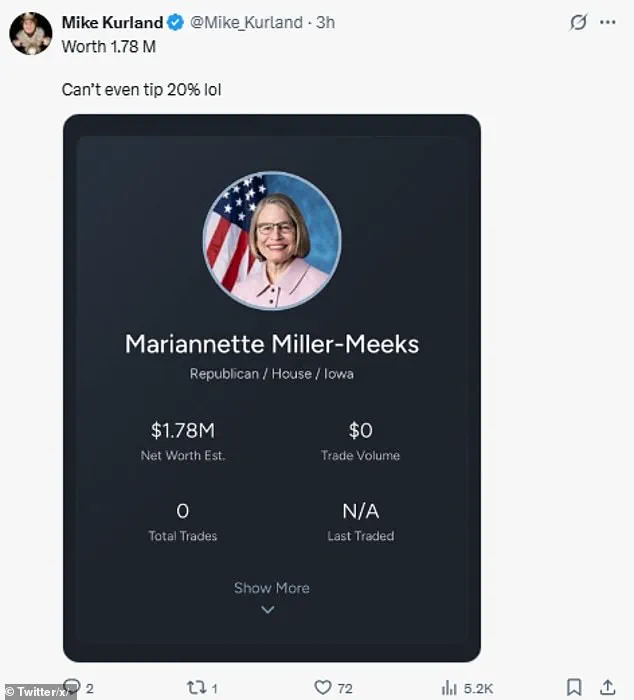Select the Mariannette Miller-Meeks name heading
The image size is (634, 700).
(x=272, y=344)
